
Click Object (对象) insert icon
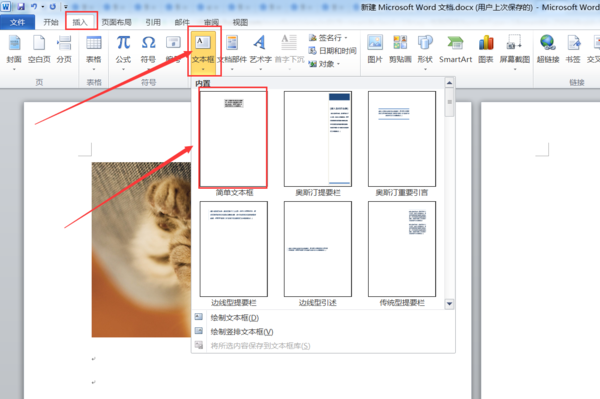click(x=313, y=64)
